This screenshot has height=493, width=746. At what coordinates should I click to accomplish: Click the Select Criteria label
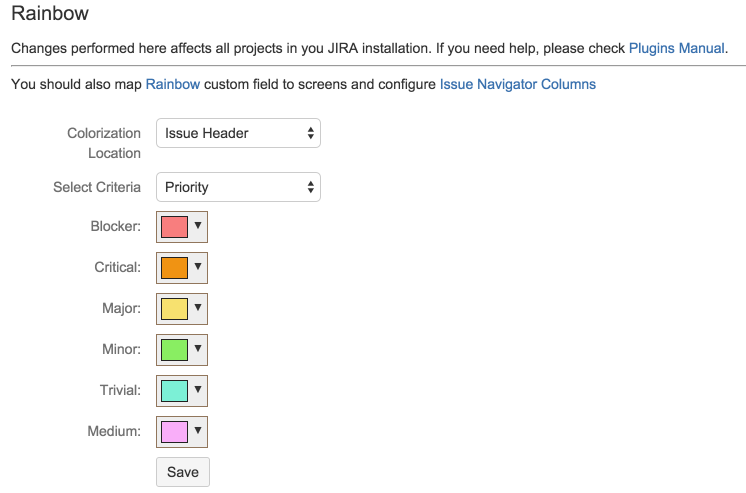pyautogui.click(x=97, y=187)
